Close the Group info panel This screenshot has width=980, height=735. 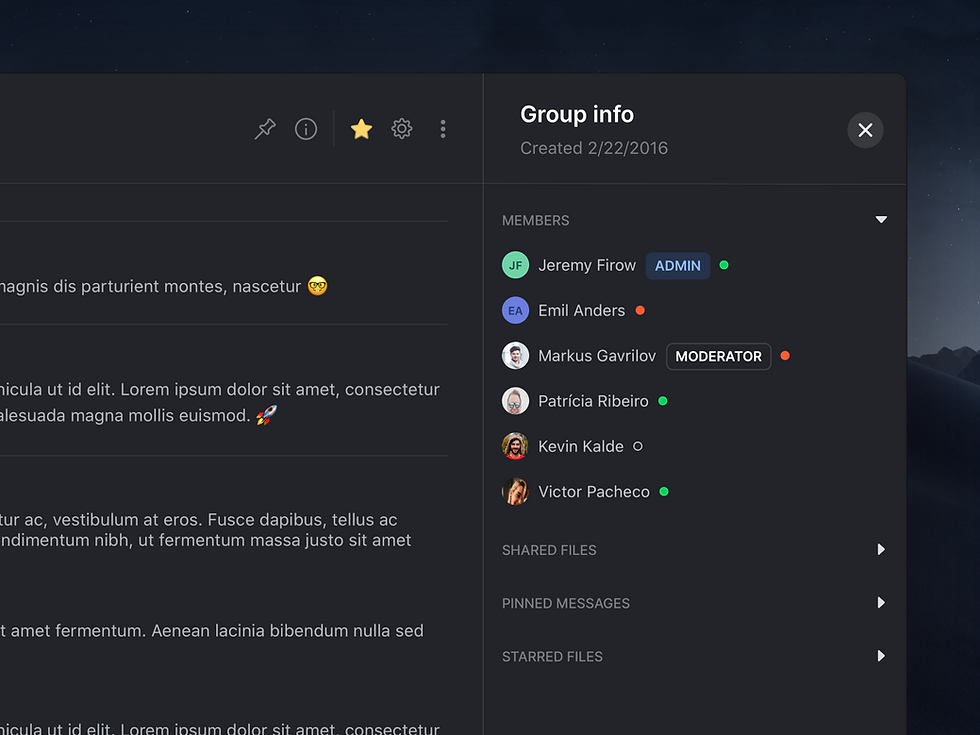tap(865, 130)
